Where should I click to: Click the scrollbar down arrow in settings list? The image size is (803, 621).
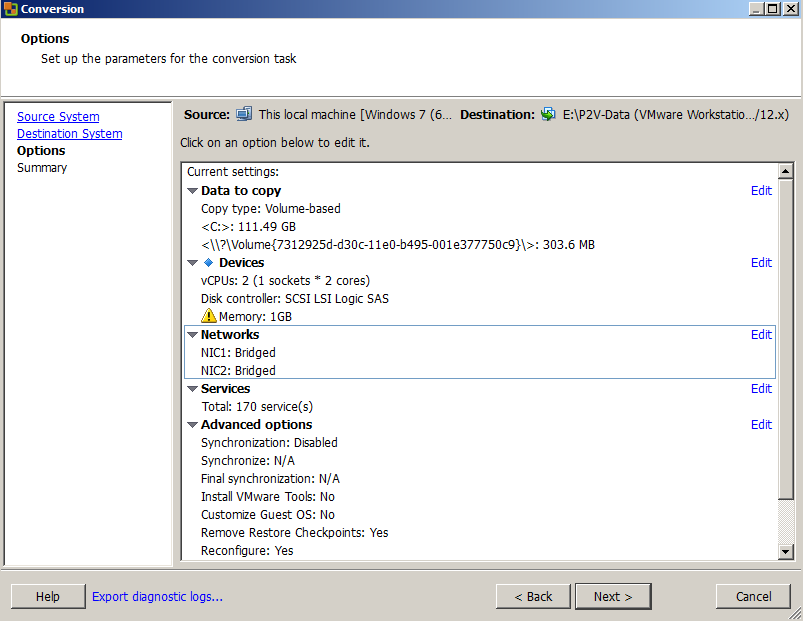786,551
